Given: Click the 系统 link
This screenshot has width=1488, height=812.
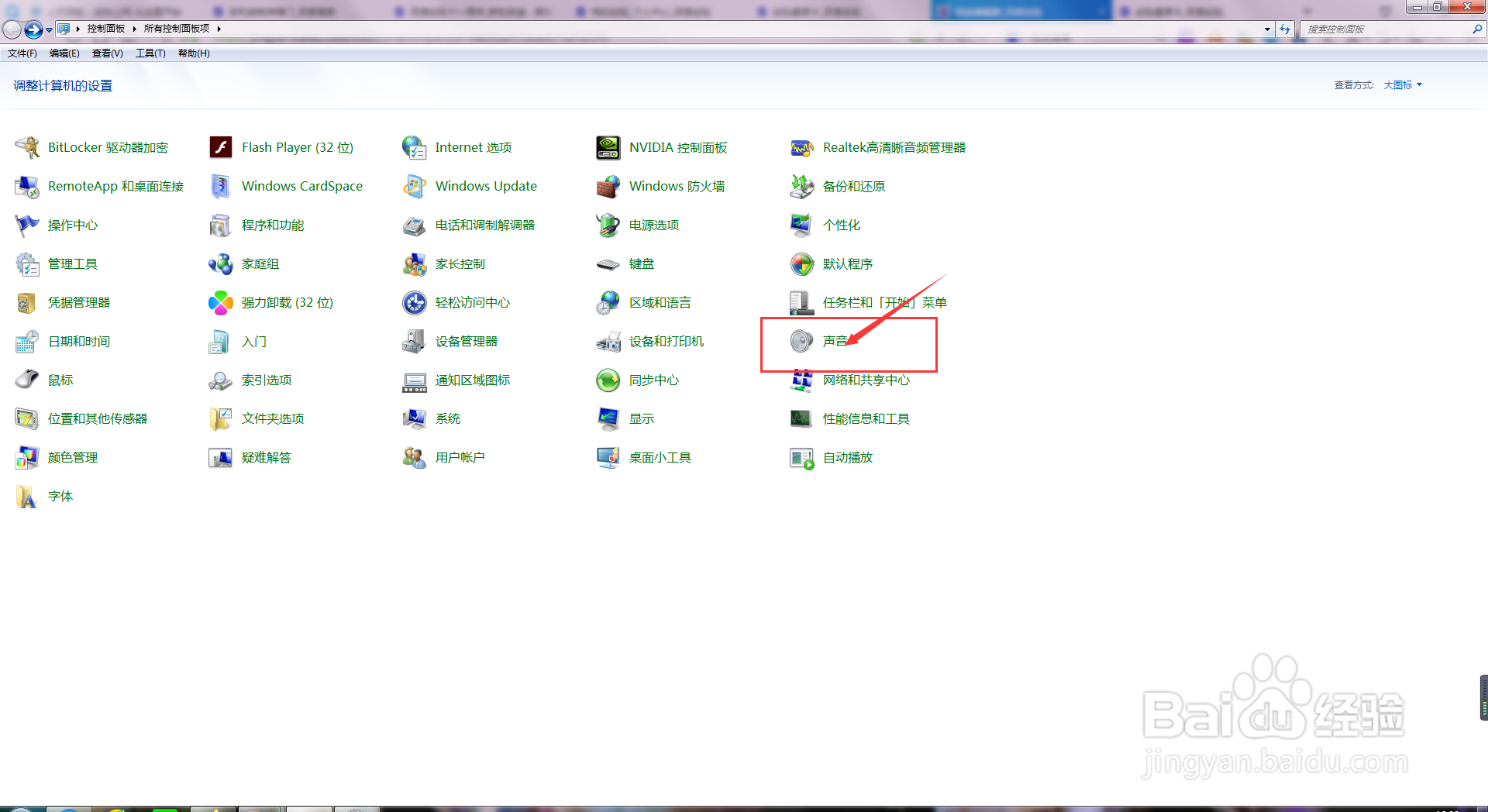Looking at the screenshot, I should [x=448, y=418].
